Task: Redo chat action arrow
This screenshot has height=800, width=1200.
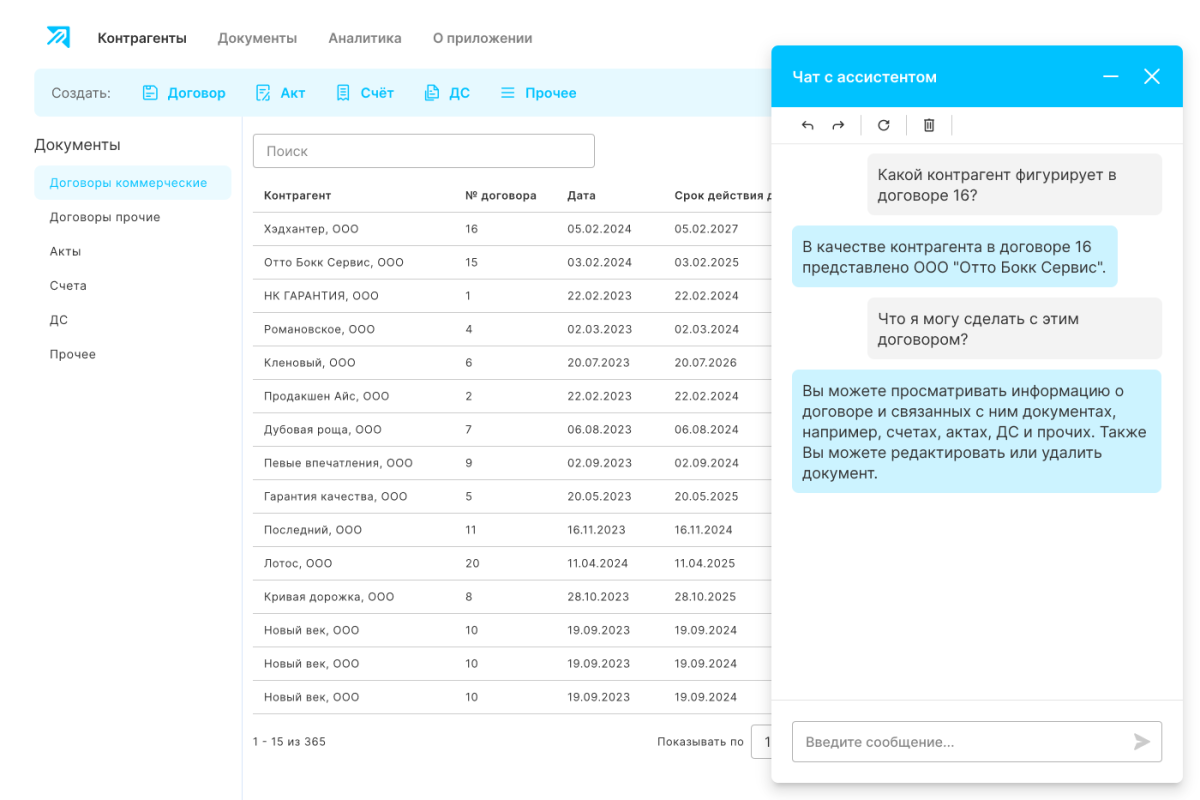Action: [x=838, y=125]
